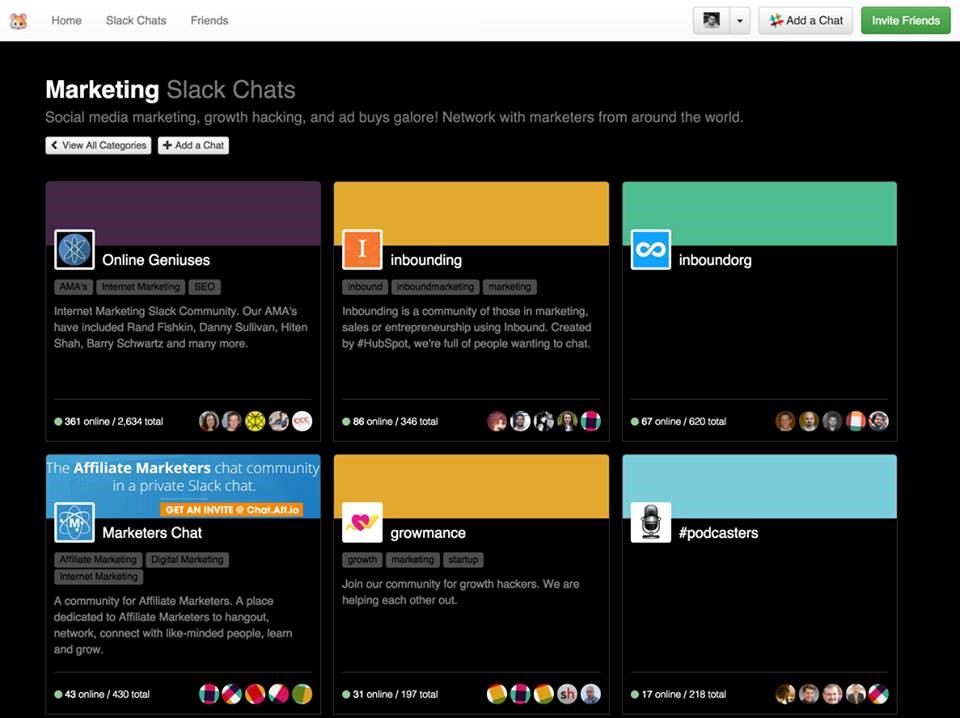Image resolution: width=960 pixels, height=718 pixels.
Task: Click '17 online / 218 total'
Action: tap(678, 695)
